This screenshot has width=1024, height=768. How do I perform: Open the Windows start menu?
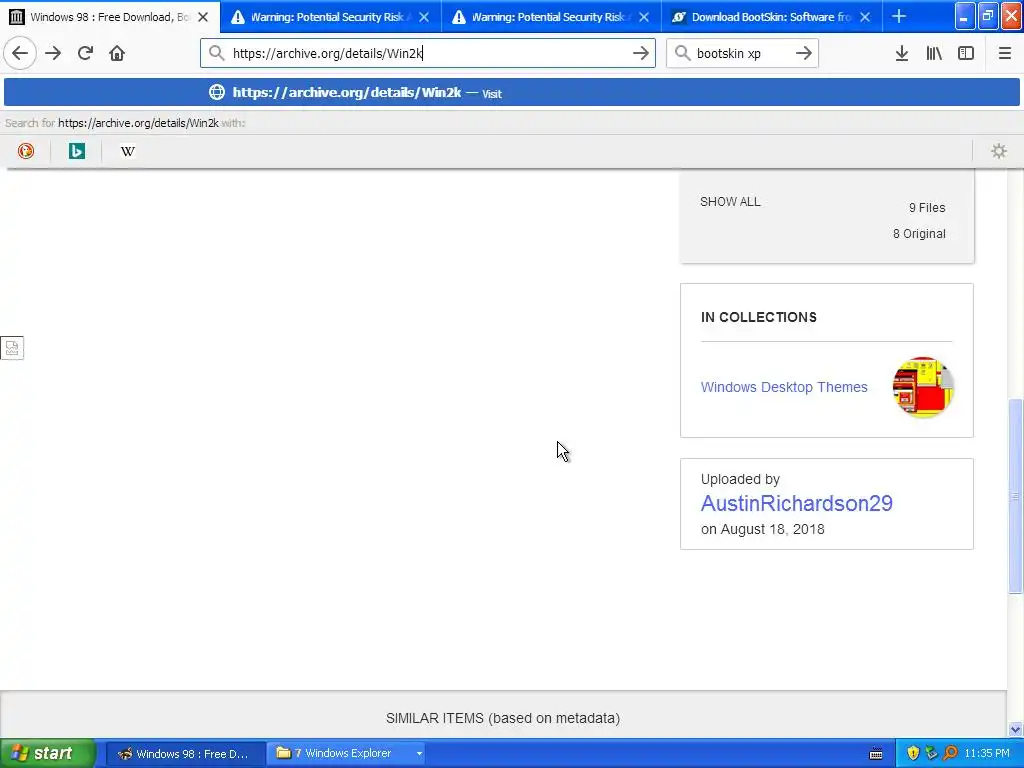point(47,753)
